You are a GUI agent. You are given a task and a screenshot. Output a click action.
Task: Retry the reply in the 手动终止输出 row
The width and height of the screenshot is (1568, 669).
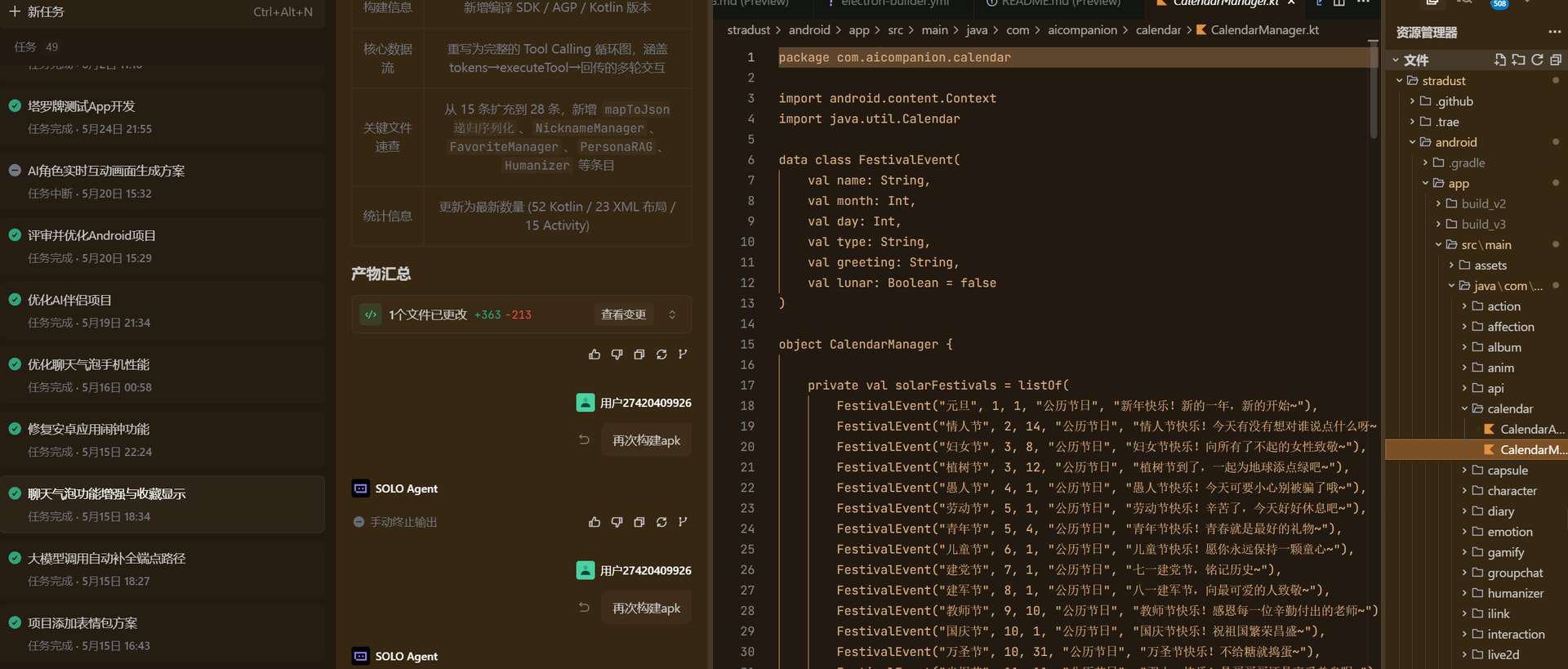pos(661,521)
